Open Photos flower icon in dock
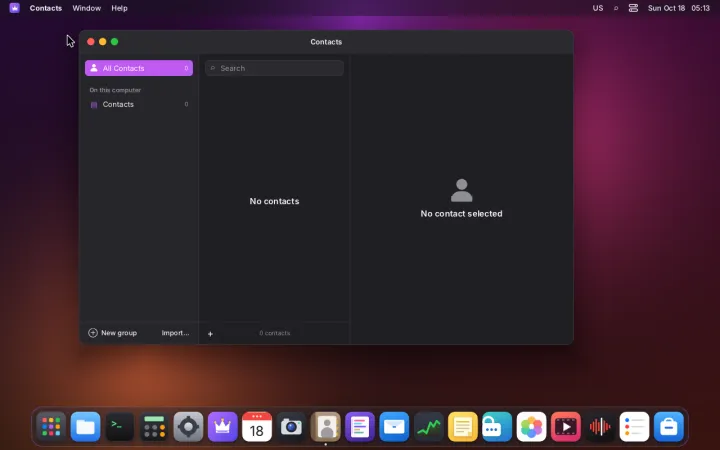720x450 pixels. click(x=531, y=427)
